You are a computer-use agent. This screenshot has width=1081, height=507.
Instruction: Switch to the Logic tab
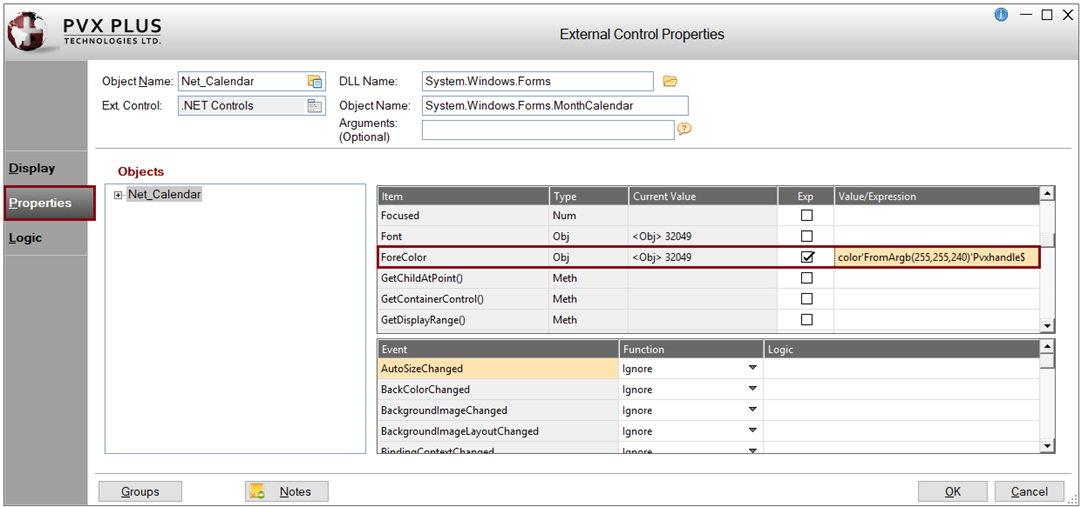pos(26,238)
